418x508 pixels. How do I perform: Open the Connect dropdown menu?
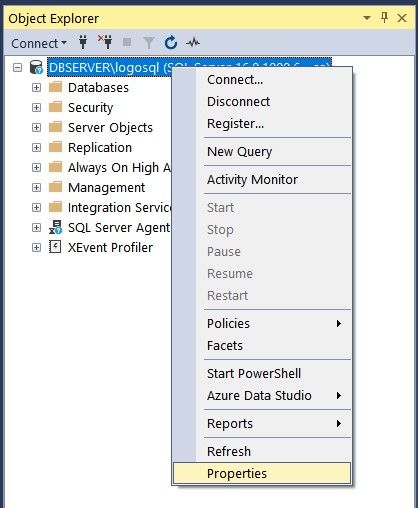coord(39,43)
